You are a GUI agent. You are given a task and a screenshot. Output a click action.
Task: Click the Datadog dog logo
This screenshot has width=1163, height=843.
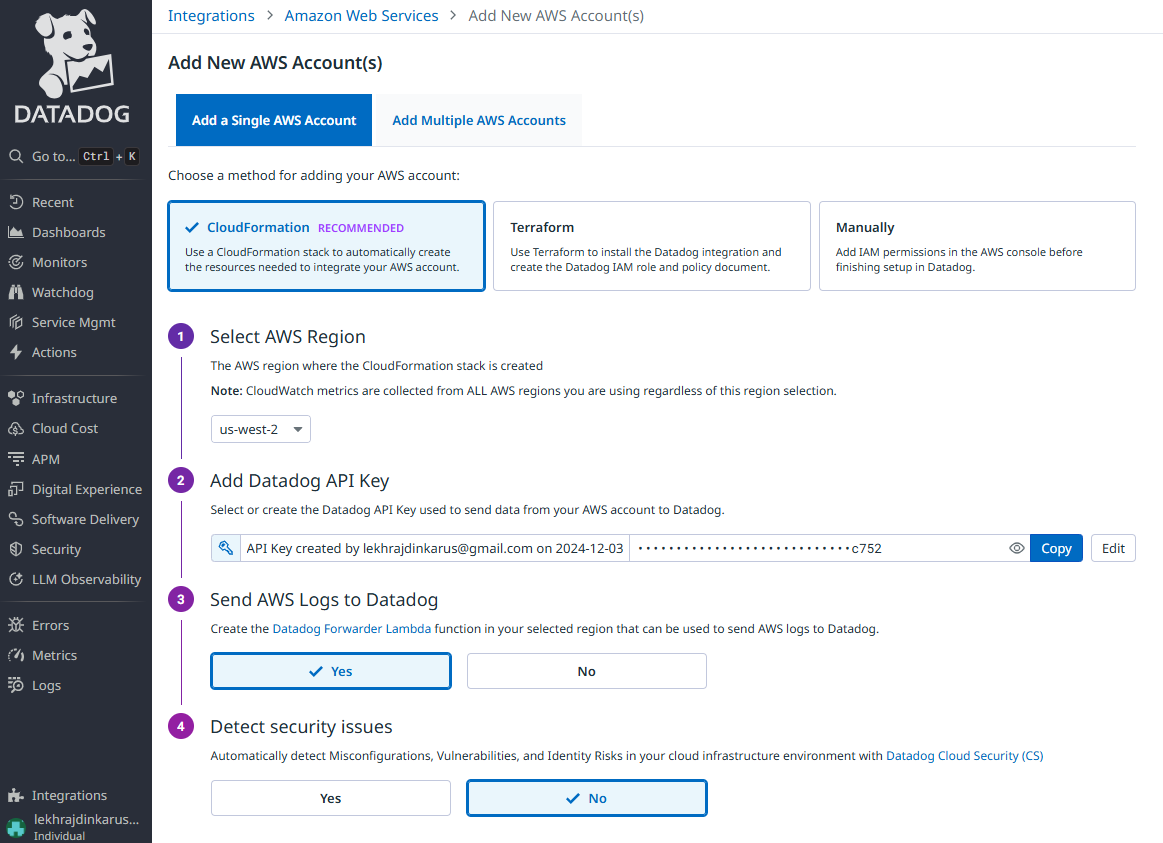pos(73,66)
